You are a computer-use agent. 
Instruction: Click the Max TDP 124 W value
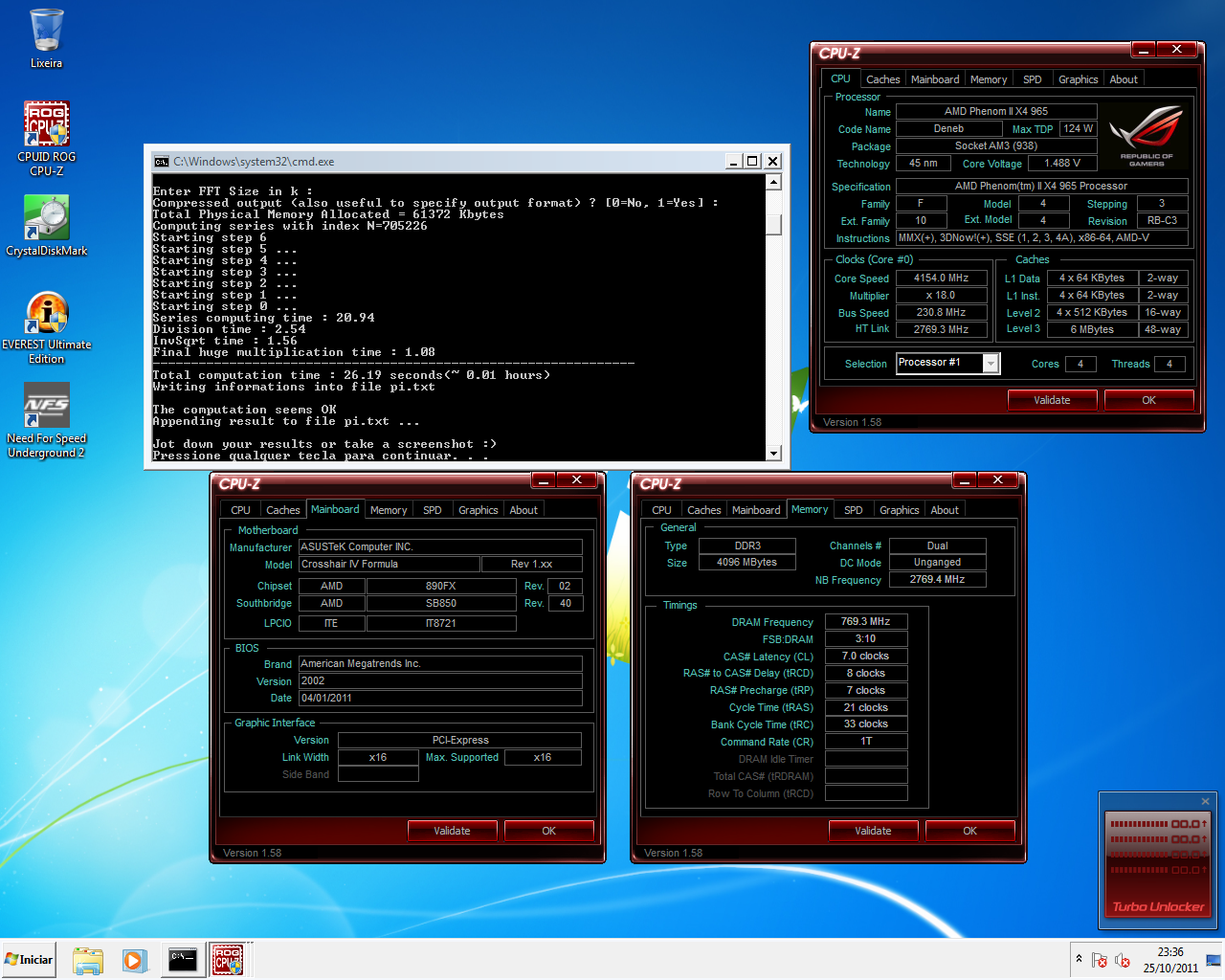pyautogui.click(x=1078, y=129)
